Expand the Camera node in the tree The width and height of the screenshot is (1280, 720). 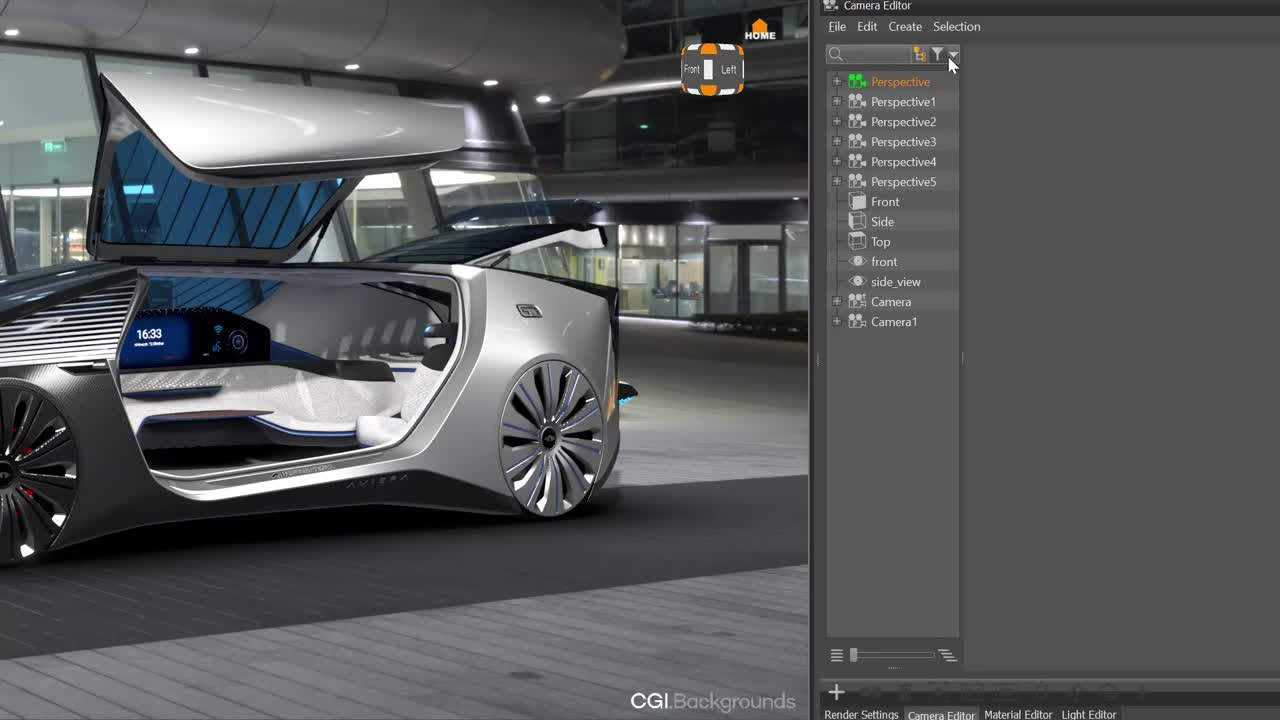click(837, 301)
